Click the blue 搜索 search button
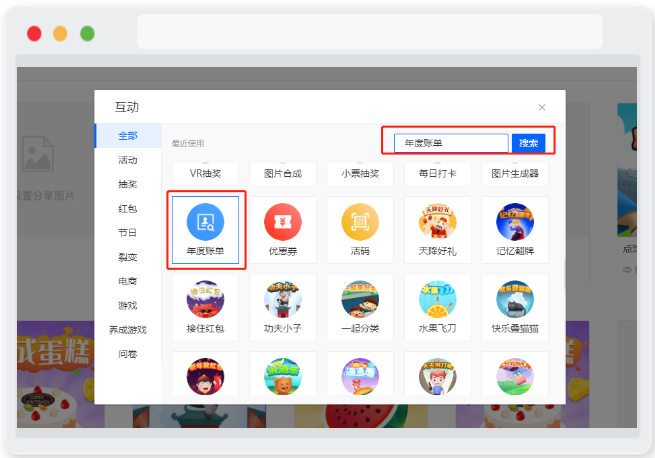This screenshot has width=655, height=458. tap(528, 143)
